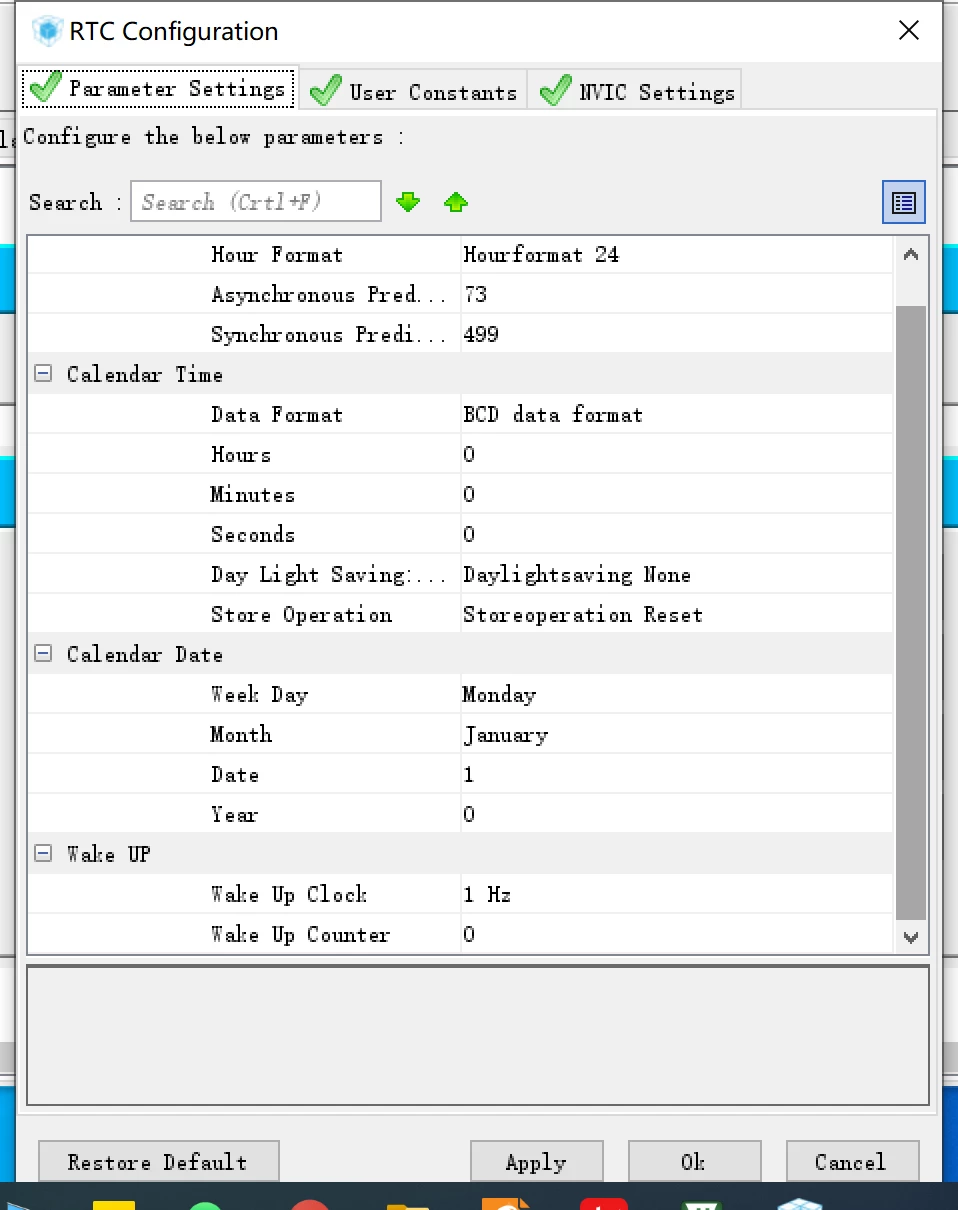Viewport: 958px width, 1210px height.
Task: Select the Asynchronous Pred... parameter label
Action: point(328,294)
